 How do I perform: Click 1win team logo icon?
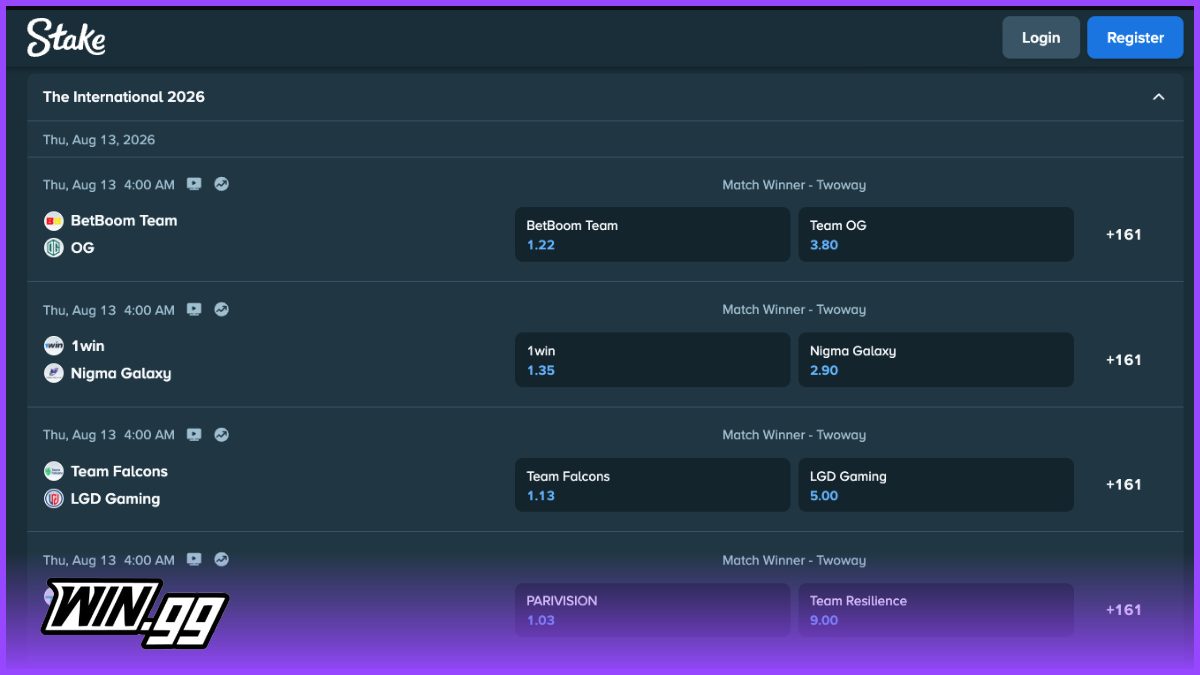(x=54, y=346)
